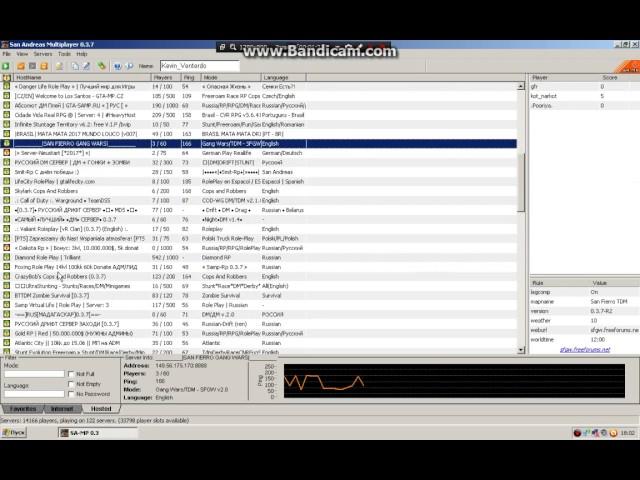
Task: Click into the Language filter field
Action: point(34,394)
